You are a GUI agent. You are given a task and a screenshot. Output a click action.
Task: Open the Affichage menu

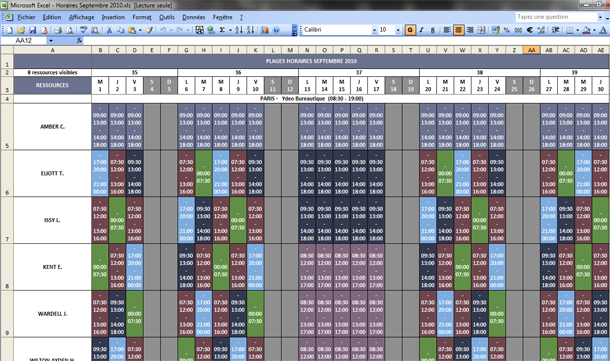click(81, 17)
